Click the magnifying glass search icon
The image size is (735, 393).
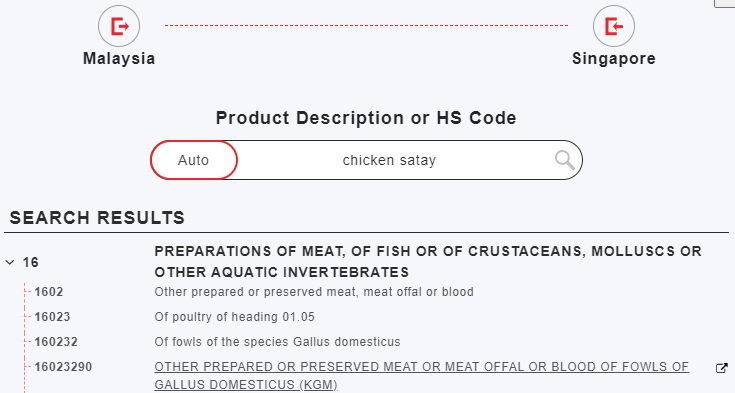click(x=564, y=160)
